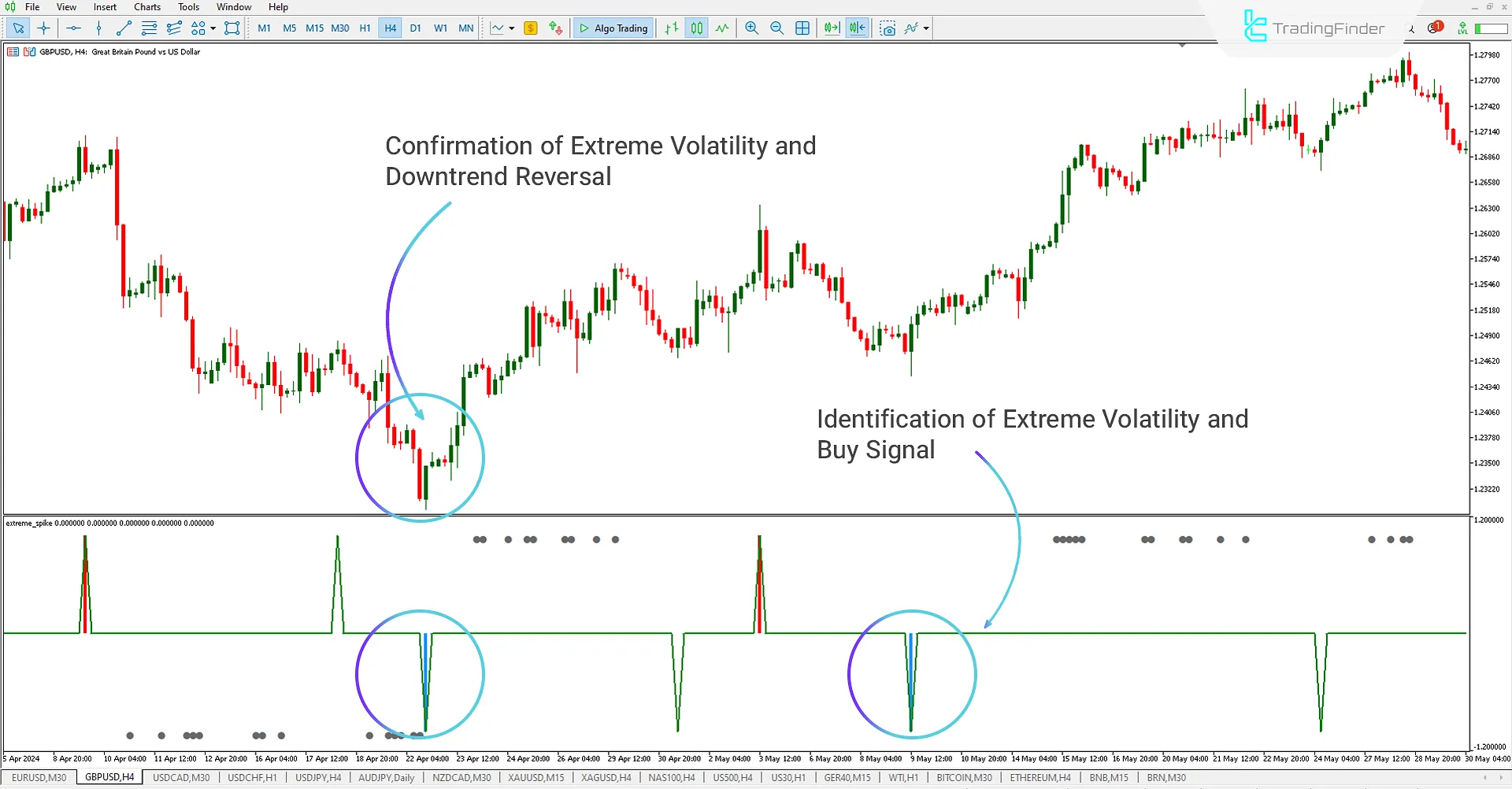Expand the chart type dropdown arrow

(x=512, y=28)
